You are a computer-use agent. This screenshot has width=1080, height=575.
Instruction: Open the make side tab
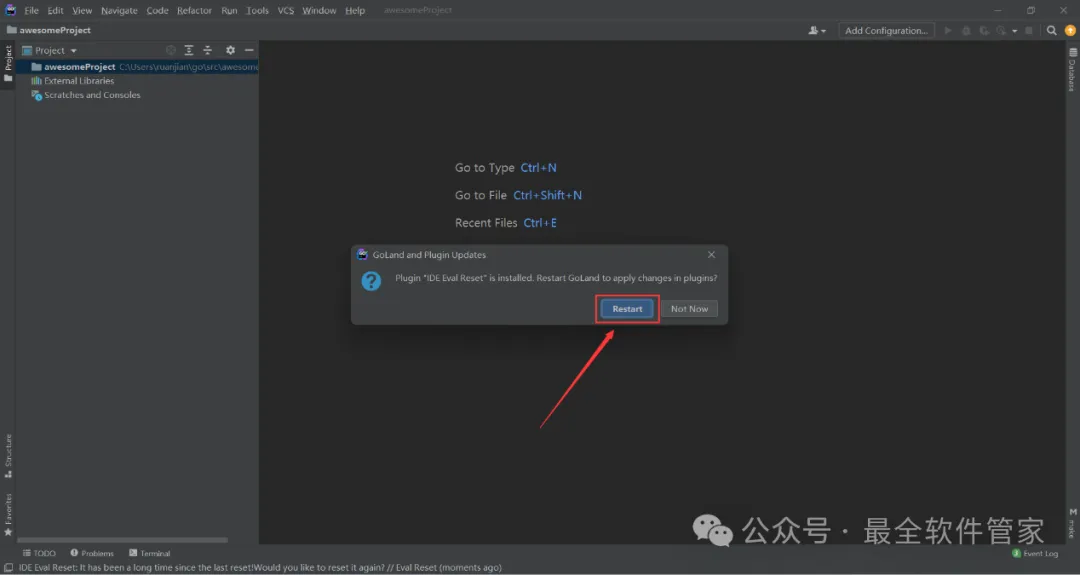coord(1072,523)
